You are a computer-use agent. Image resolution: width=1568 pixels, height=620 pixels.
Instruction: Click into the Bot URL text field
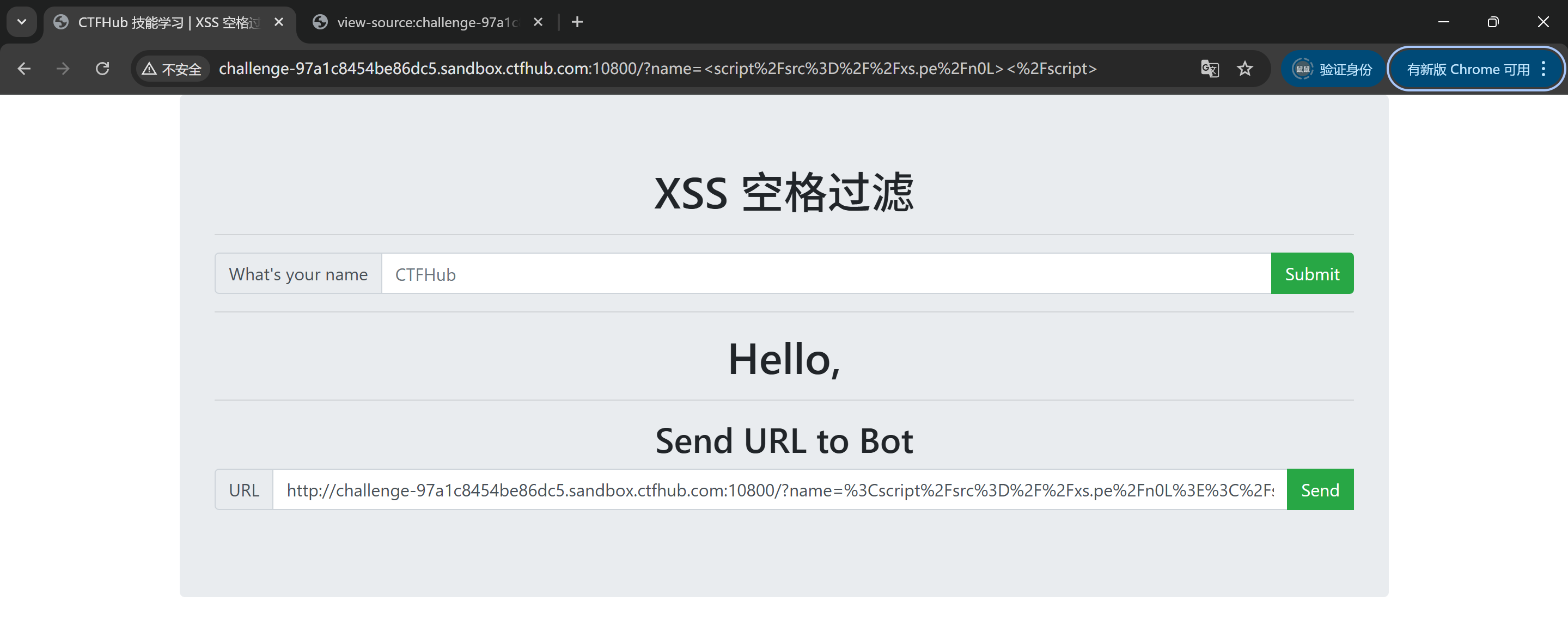(779, 490)
